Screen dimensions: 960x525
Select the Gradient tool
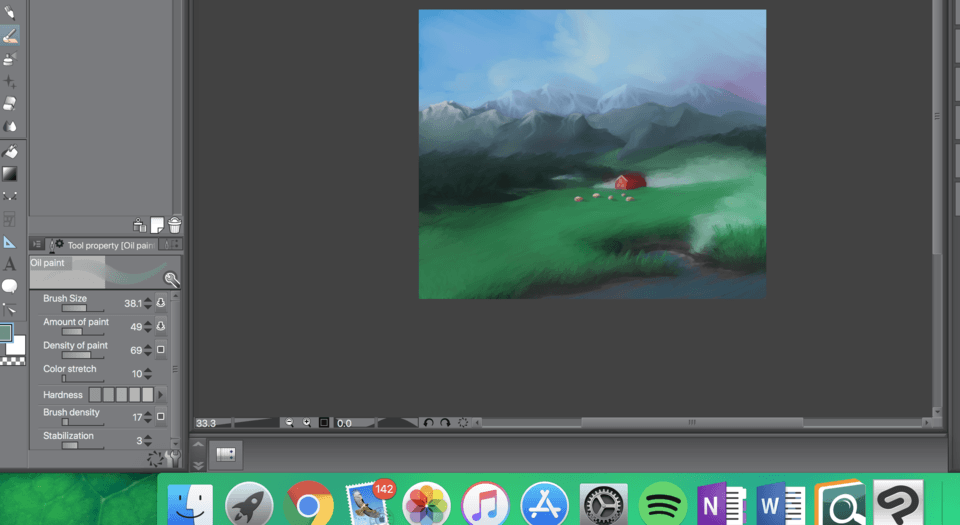(x=10, y=174)
